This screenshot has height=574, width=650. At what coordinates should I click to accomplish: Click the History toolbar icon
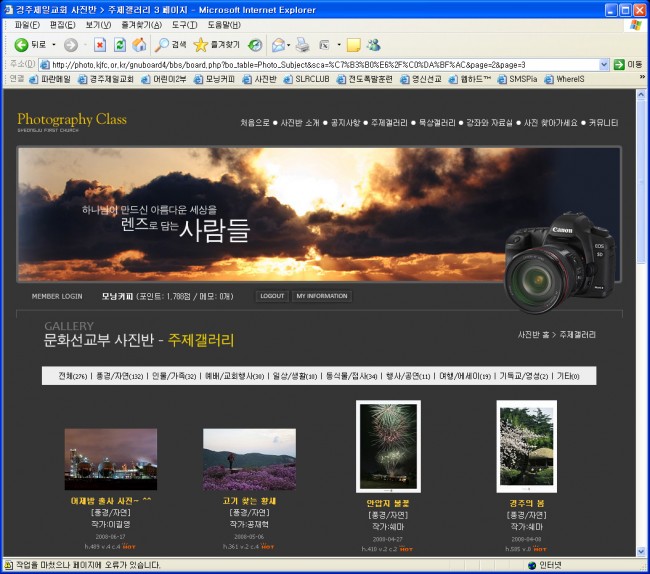pos(255,45)
